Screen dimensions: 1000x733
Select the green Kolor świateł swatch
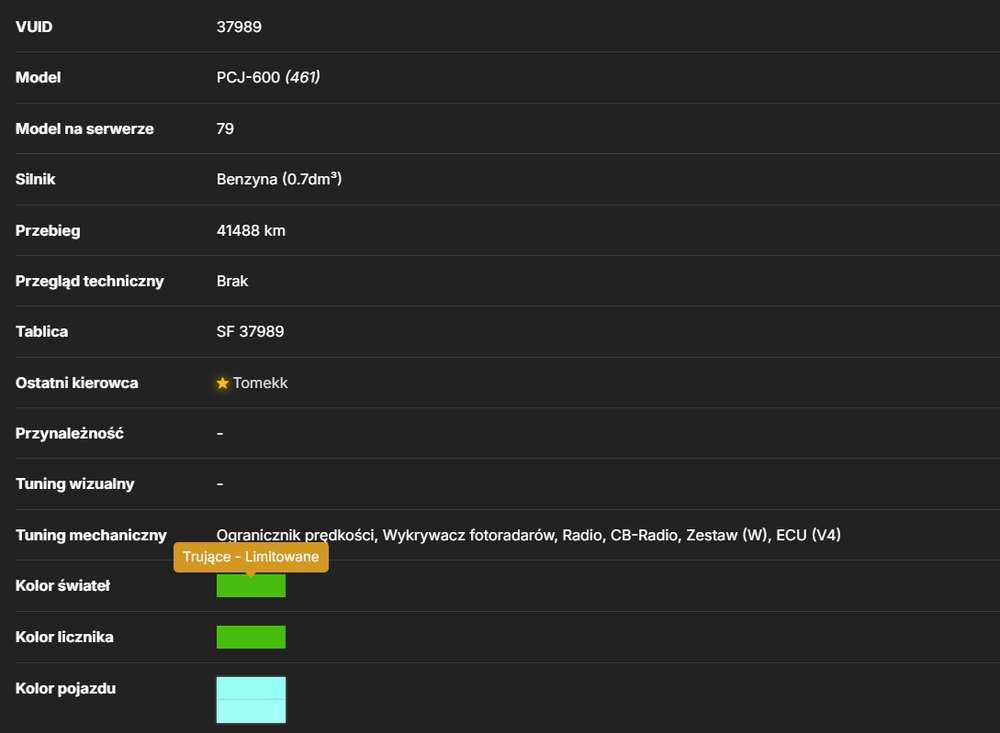point(251,586)
